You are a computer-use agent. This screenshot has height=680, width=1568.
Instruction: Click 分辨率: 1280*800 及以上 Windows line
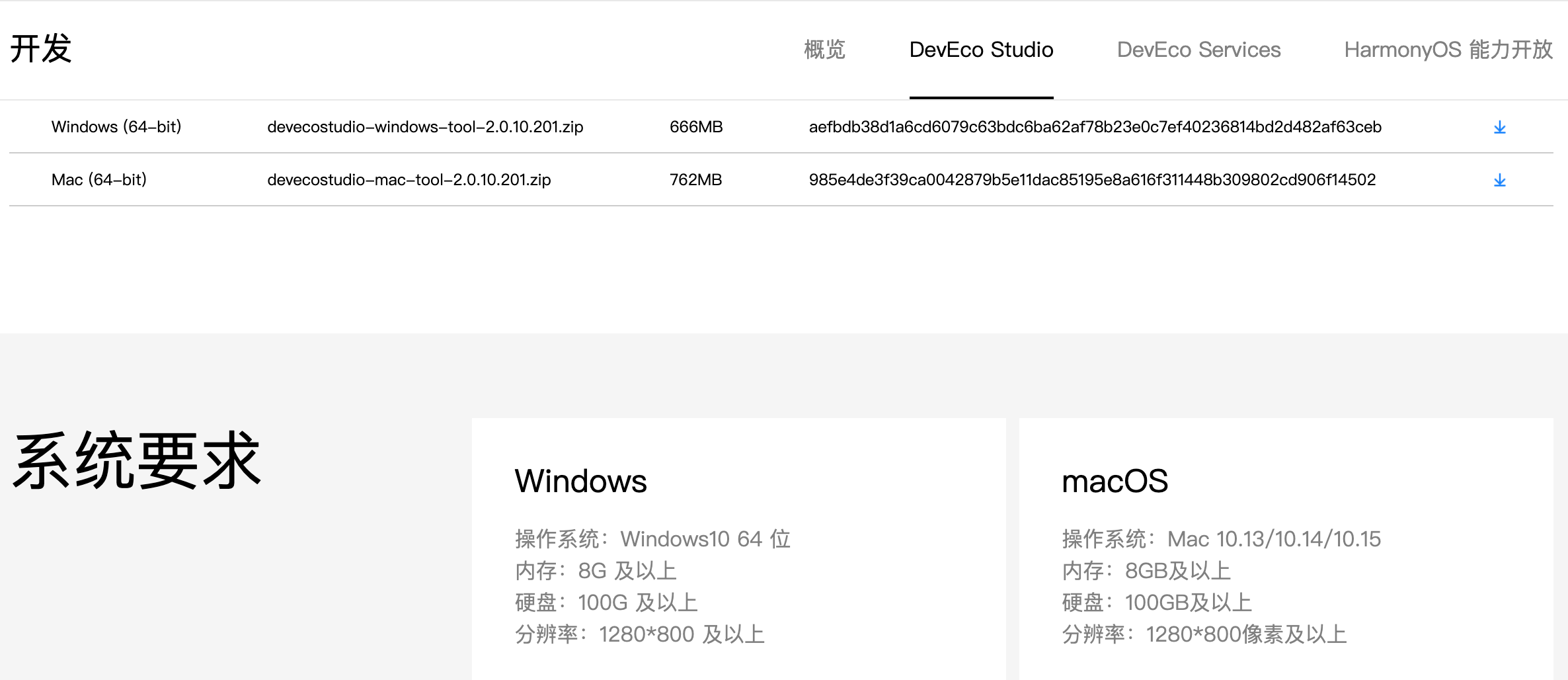point(639,634)
